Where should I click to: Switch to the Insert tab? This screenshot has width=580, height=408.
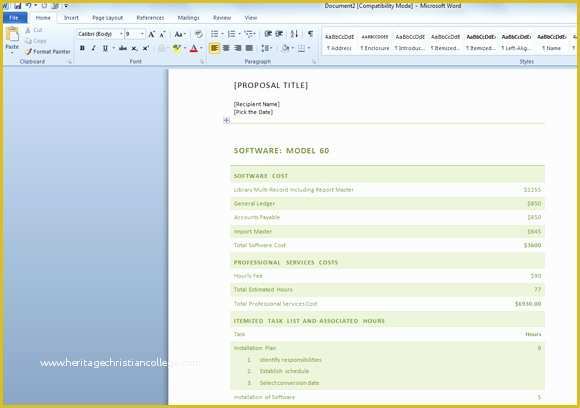(x=71, y=18)
